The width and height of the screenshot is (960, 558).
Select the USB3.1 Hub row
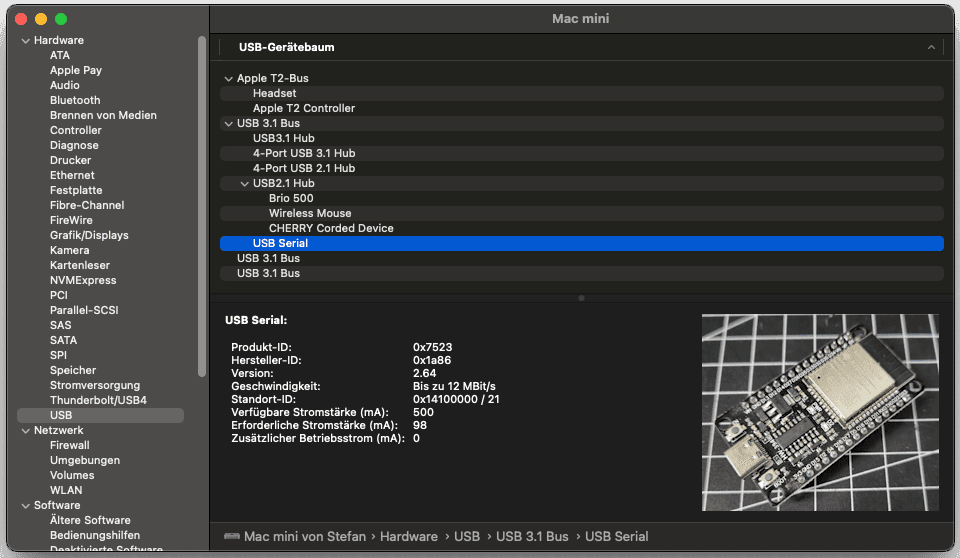point(582,138)
